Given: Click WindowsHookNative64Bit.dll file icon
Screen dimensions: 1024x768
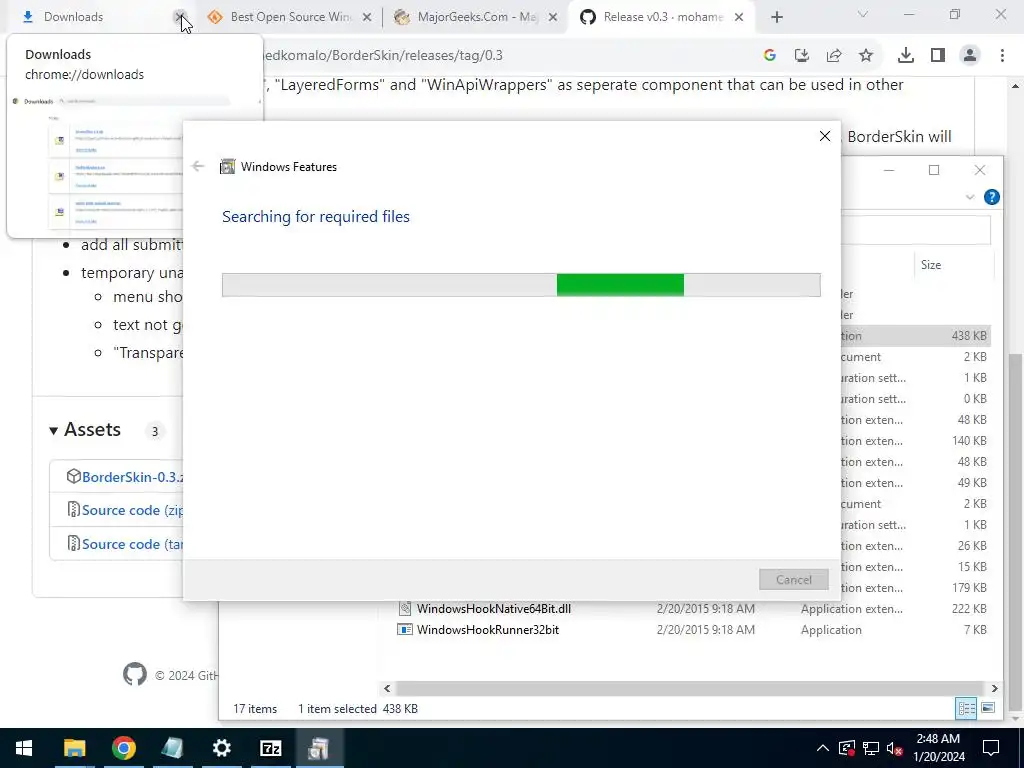Looking at the screenshot, I should 405,609.
